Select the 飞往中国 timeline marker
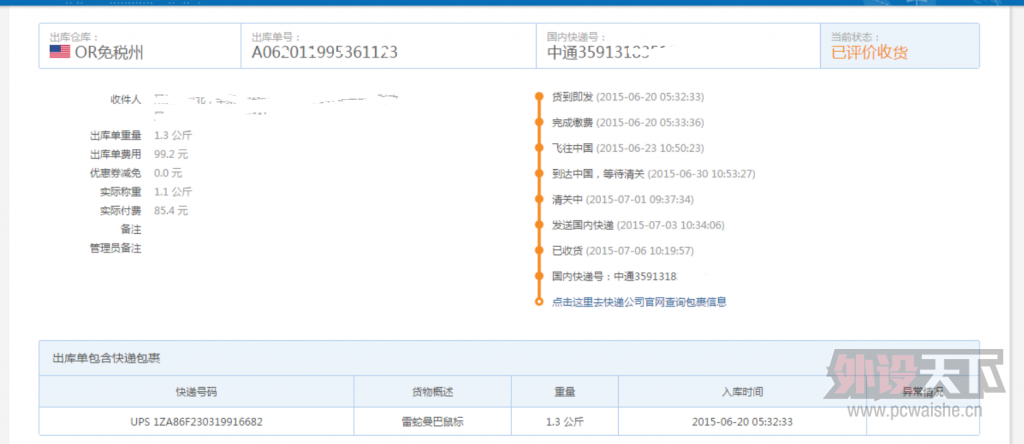The width and height of the screenshot is (1024, 444). [x=539, y=148]
